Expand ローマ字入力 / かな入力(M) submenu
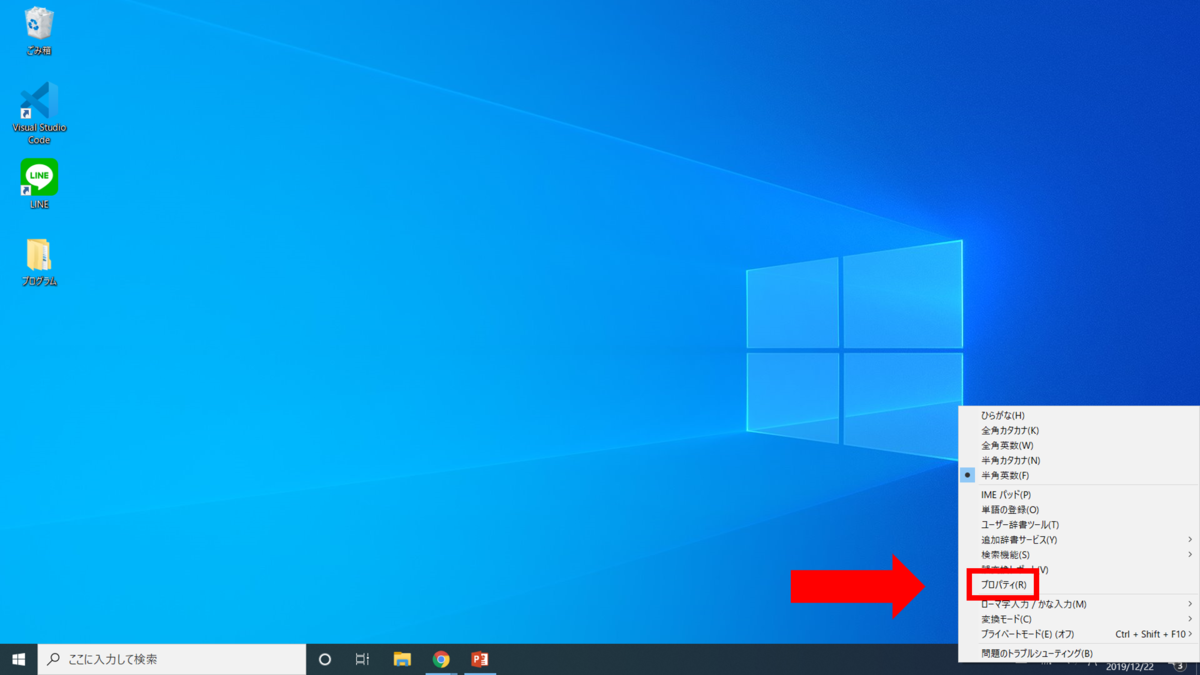Image resolution: width=1200 pixels, height=675 pixels. [1079, 604]
